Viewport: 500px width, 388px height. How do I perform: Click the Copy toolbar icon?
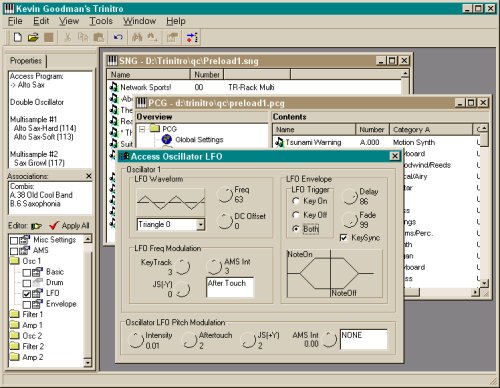(x=83, y=37)
